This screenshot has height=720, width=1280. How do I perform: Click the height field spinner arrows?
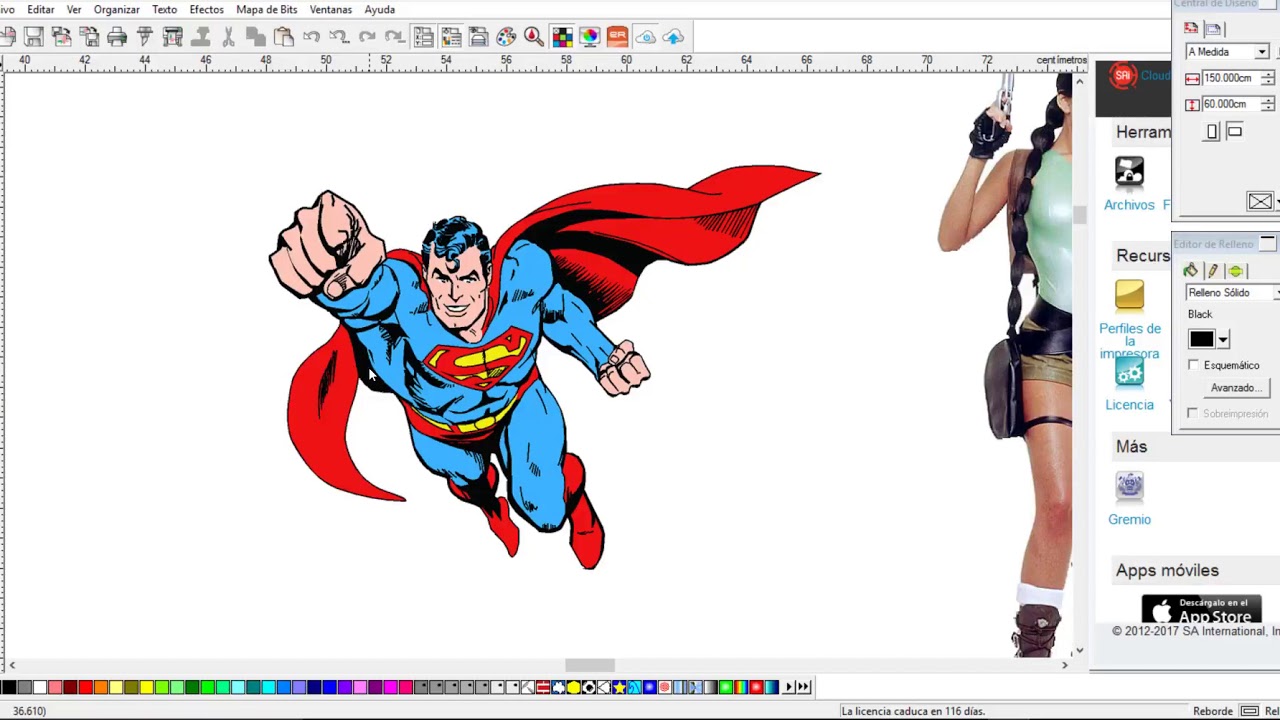tap(1268, 104)
